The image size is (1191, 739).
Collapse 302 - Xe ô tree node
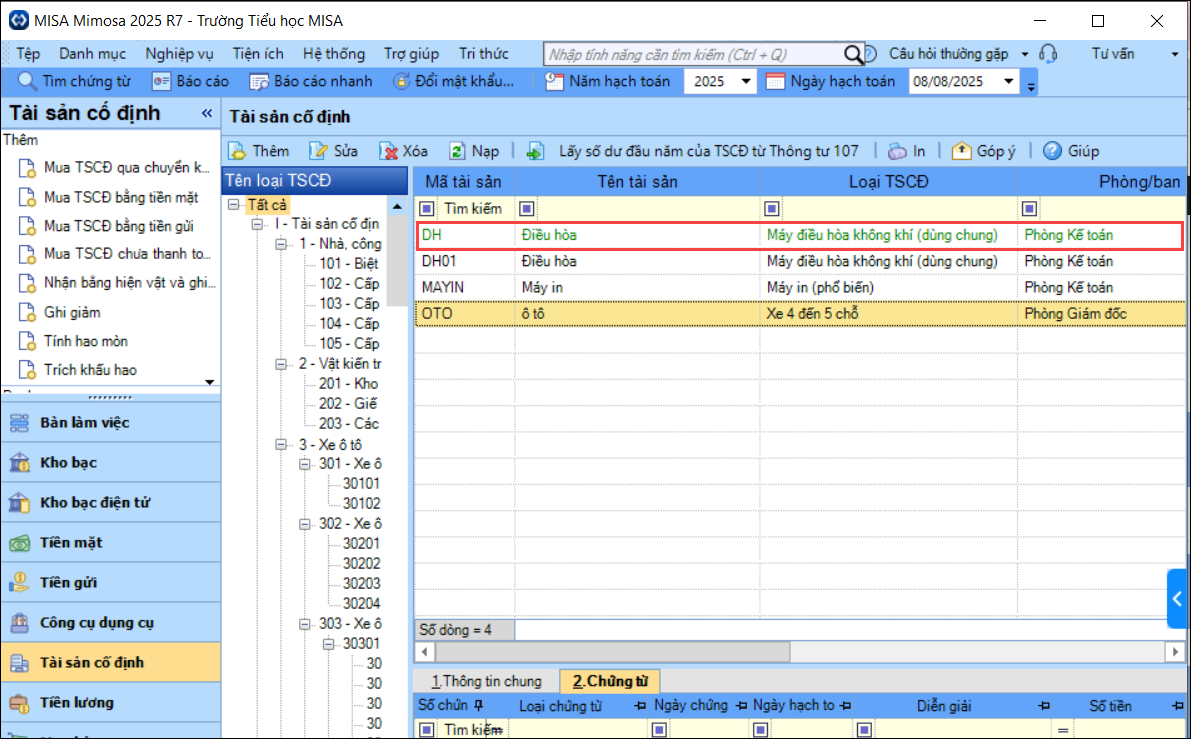tap(305, 524)
